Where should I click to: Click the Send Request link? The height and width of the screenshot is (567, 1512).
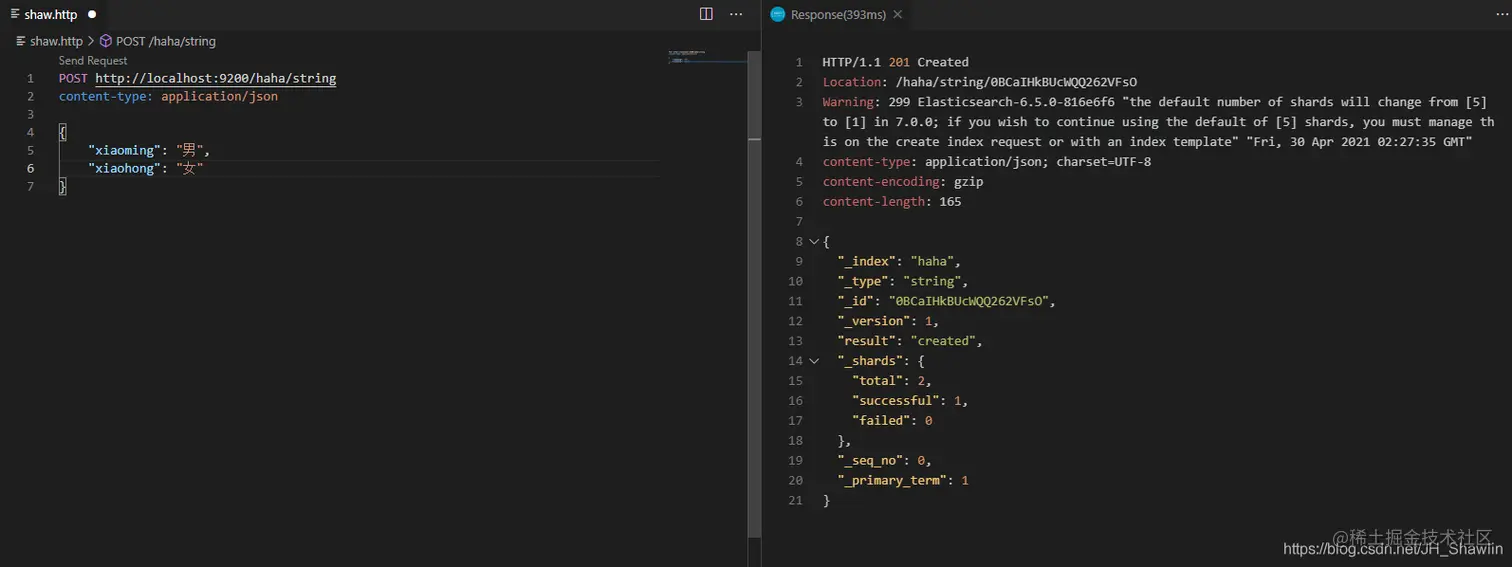pos(93,61)
